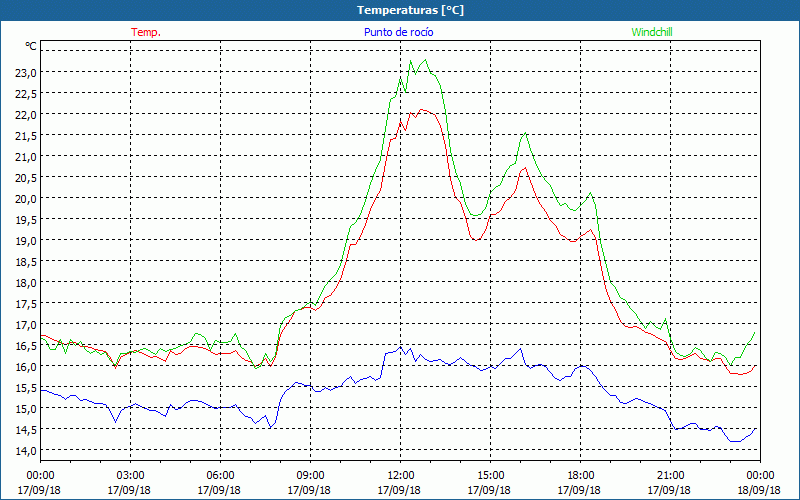This screenshot has width=800, height=500.
Task: Click the blue dew point peak at 16:00
Action: 520,348
